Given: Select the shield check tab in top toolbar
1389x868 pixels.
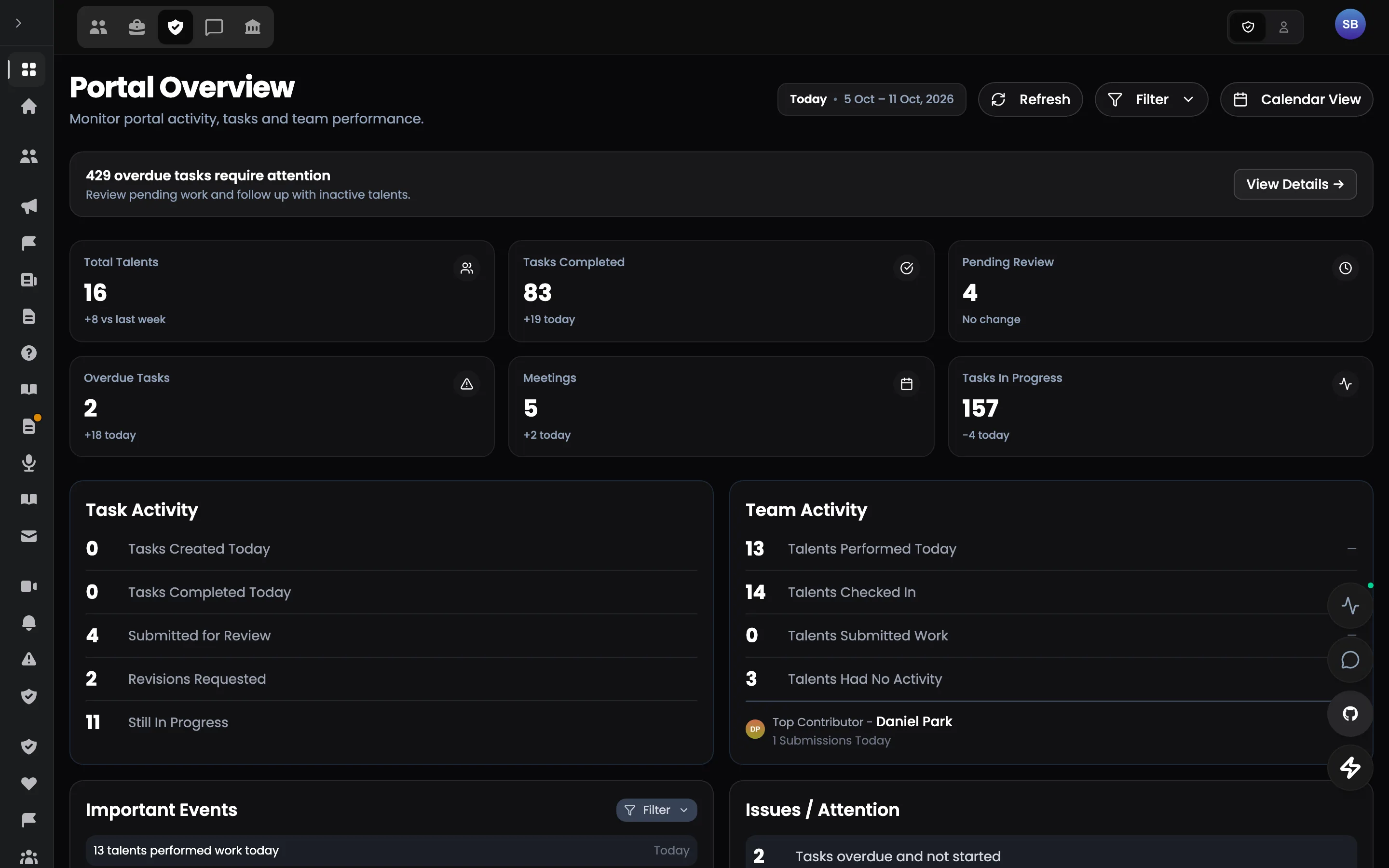Looking at the screenshot, I should (x=176, y=27).
